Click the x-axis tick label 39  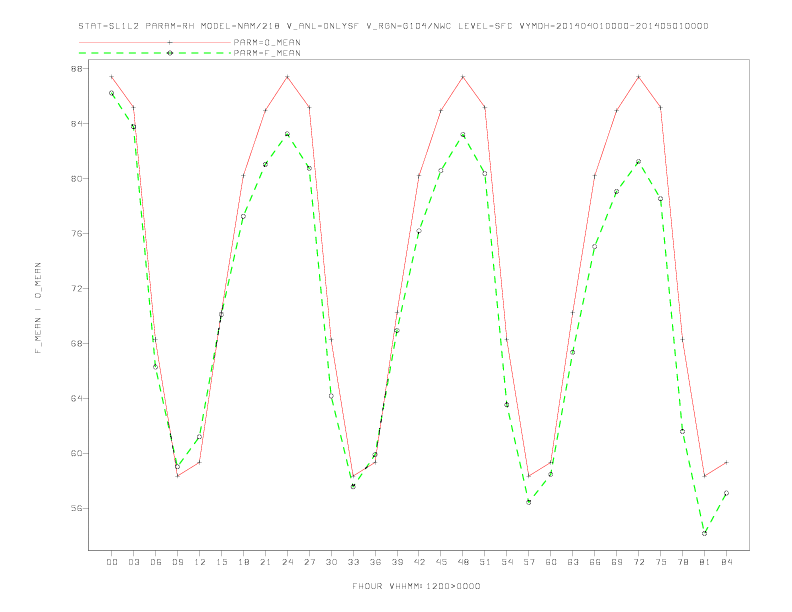click(x=397, y=562)
